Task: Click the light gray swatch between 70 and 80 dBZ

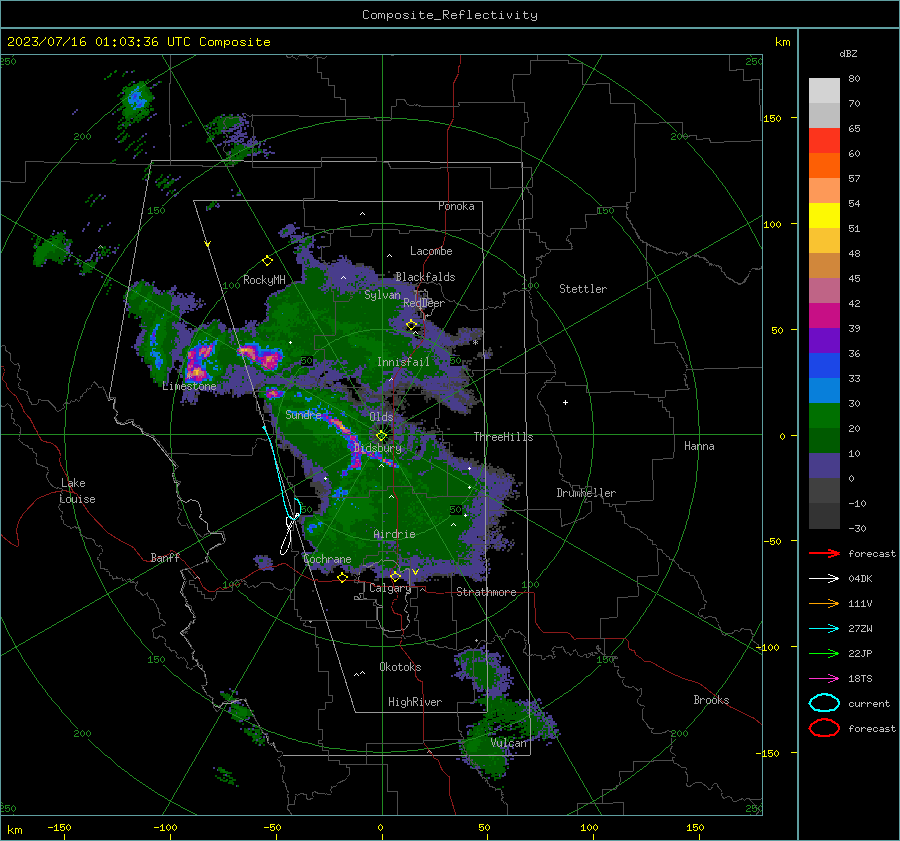Action: pyautogui.click(x=824, y=91)
